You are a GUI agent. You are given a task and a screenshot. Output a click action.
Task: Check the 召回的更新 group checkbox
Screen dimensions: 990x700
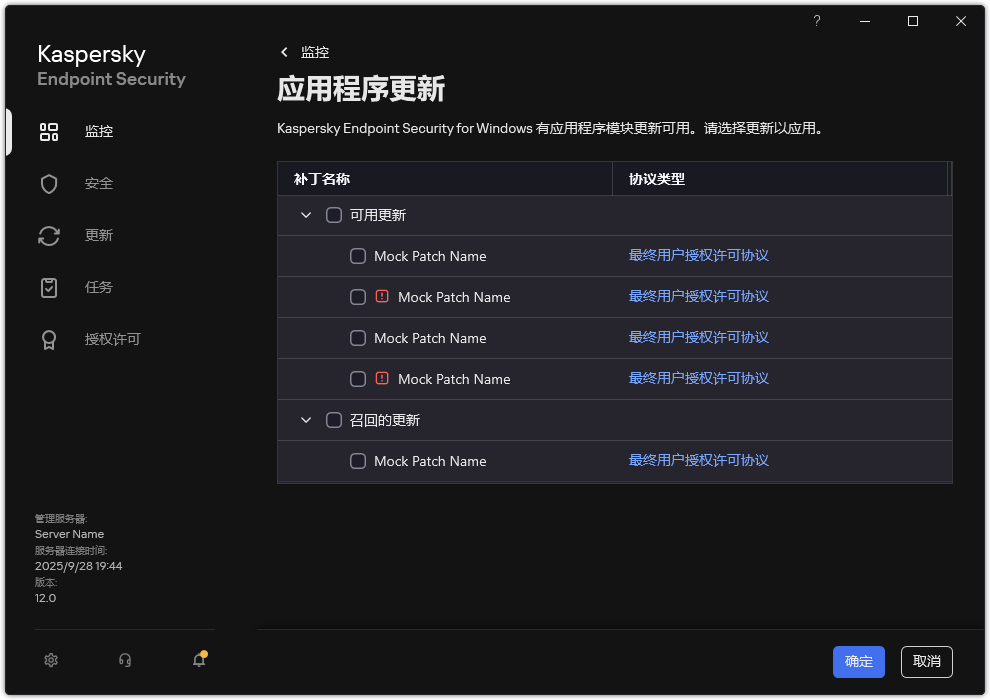[x=333, y=419]
